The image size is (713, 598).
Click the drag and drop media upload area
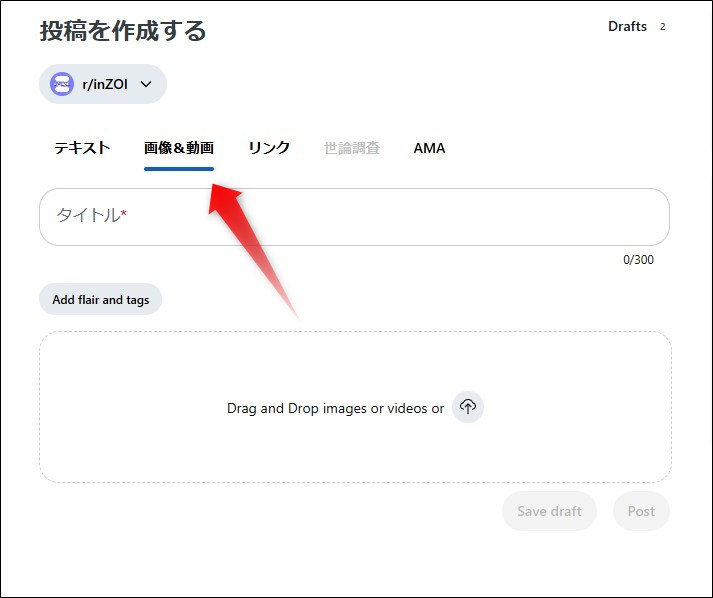click(355, 407)
